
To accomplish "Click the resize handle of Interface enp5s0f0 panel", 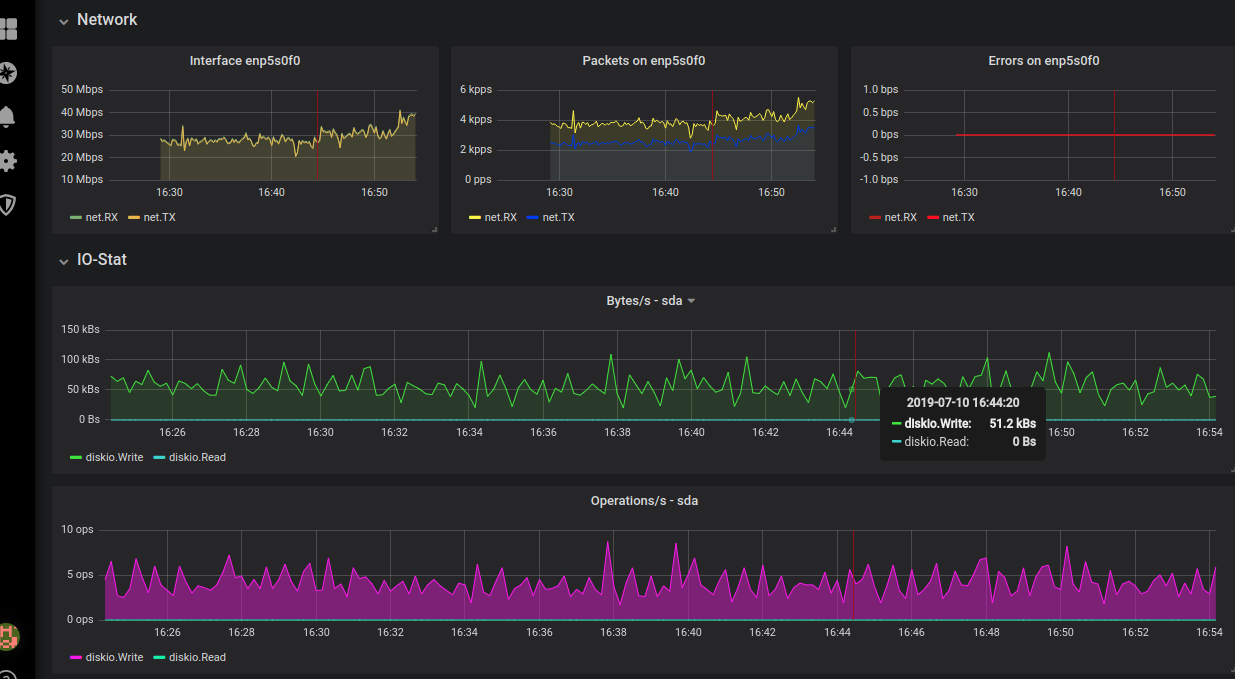I will pos(434,230).
